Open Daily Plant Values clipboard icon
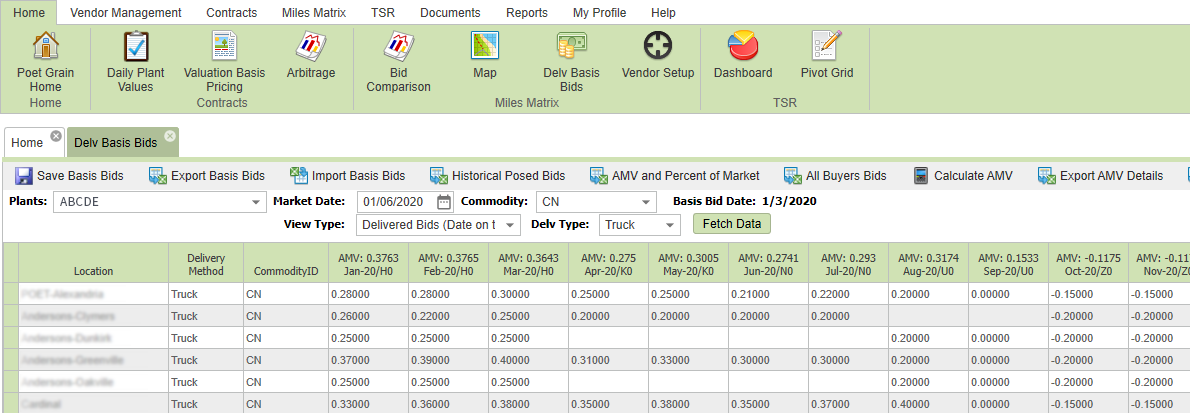 pos(136,47)
